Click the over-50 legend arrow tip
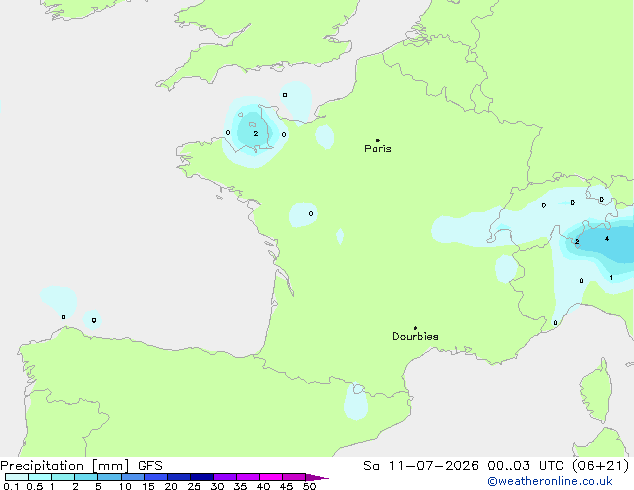Screen dimensions: 634x490 click(318, 477)
